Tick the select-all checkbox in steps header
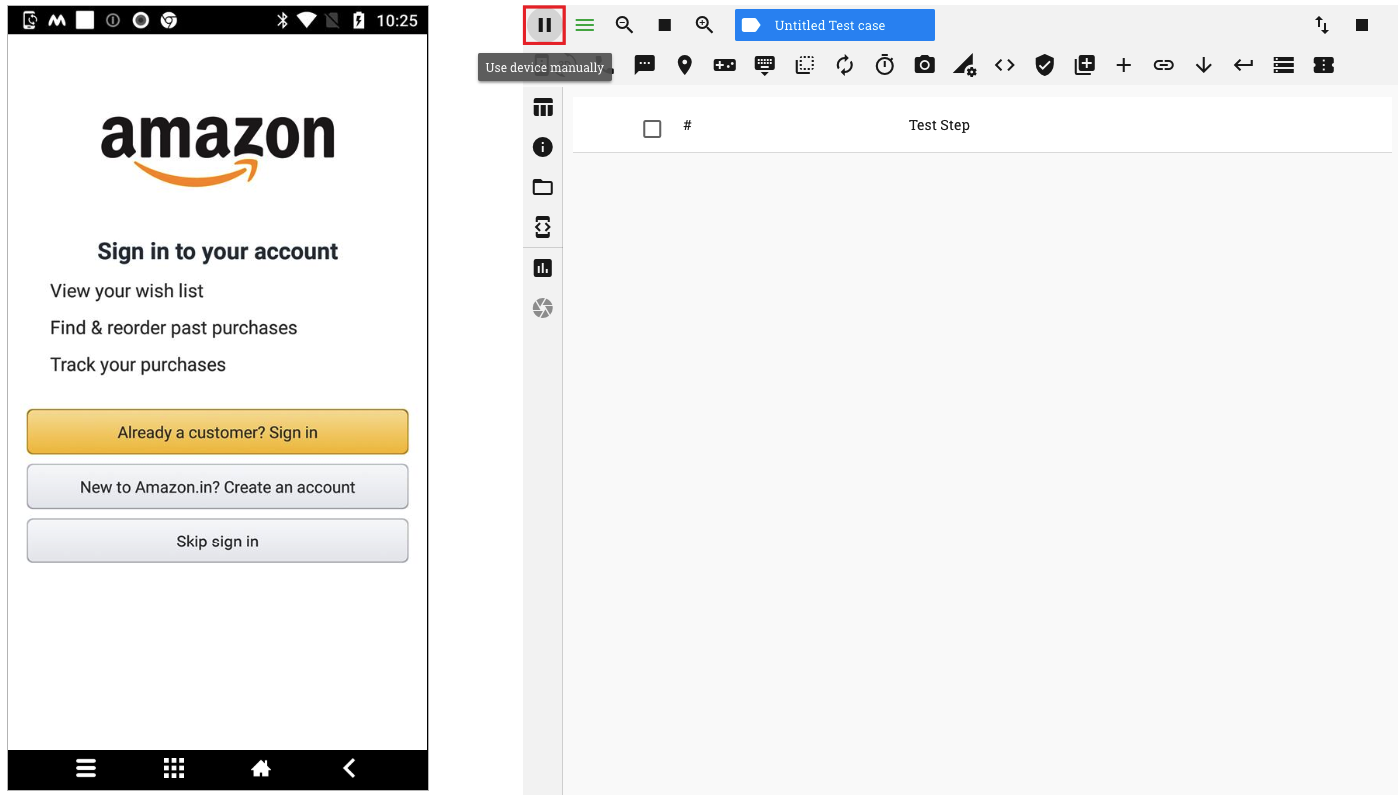This screenshot has width=1398, height=803. 652,129
